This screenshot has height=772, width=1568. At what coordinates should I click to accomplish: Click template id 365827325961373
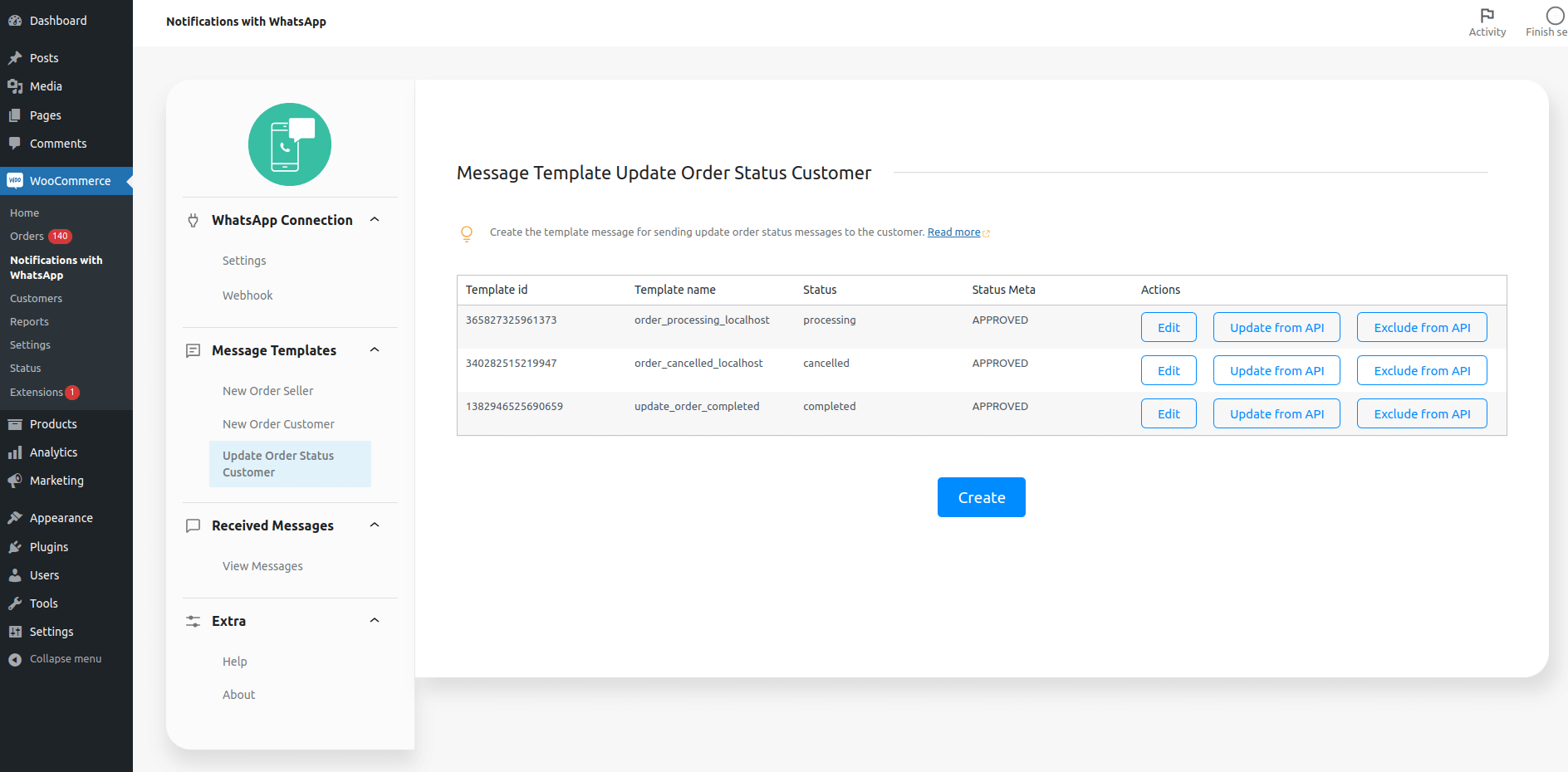tap(512, 320)
